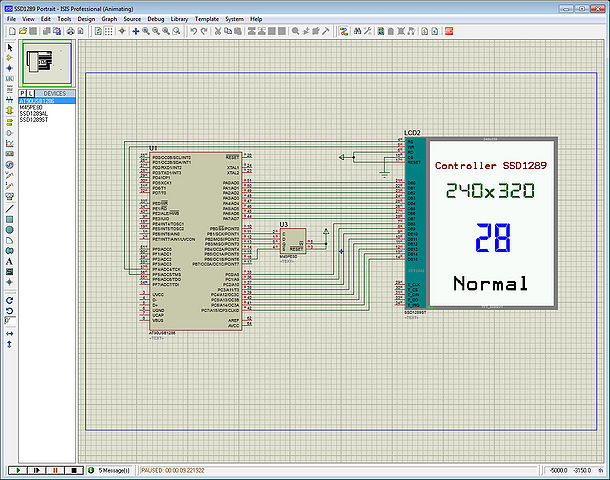
Task: Click the Print toolbar icon
Action: point(70,31)
